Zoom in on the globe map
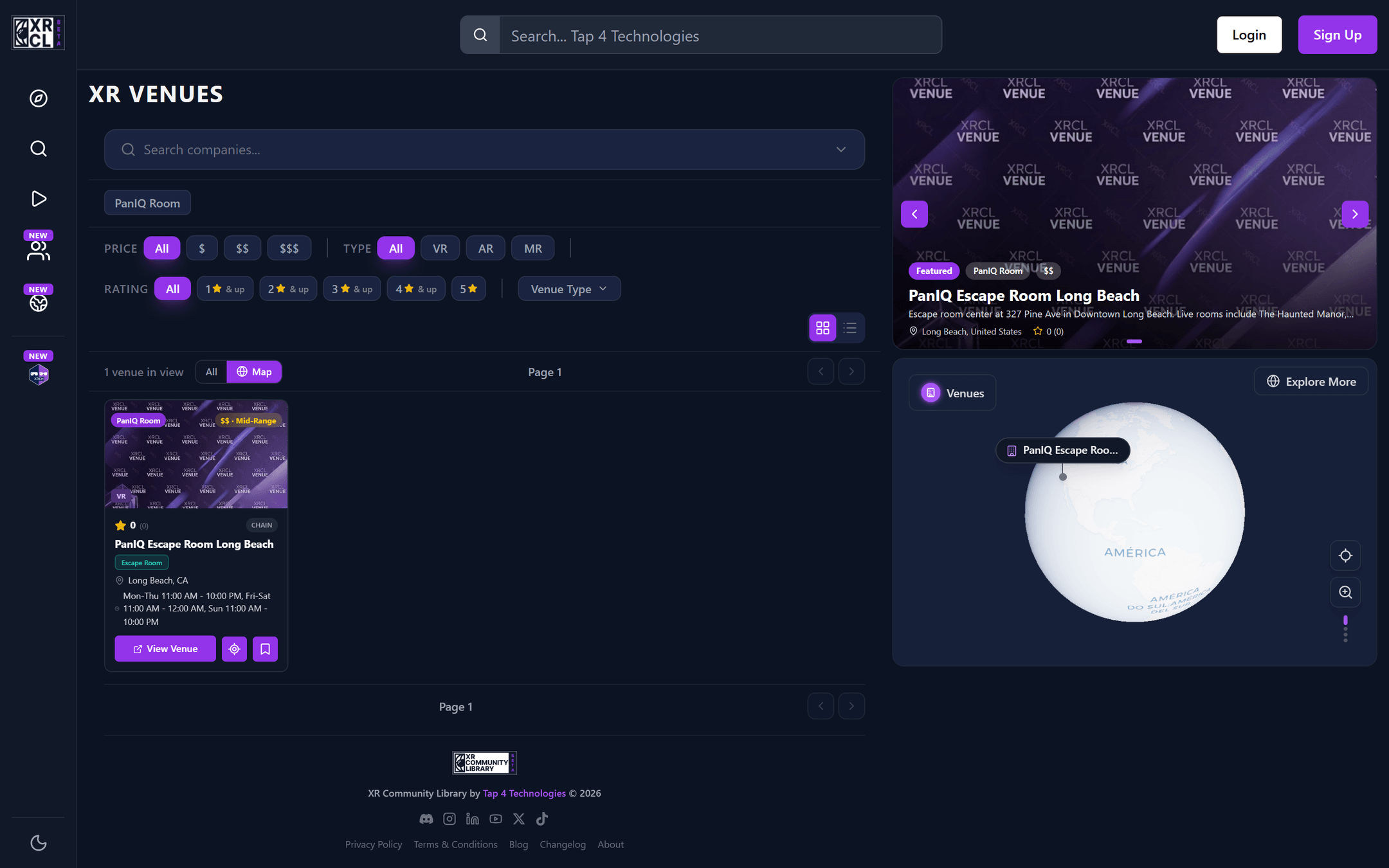Viewport: 1389px width, 868px height. click(1345, 592)
